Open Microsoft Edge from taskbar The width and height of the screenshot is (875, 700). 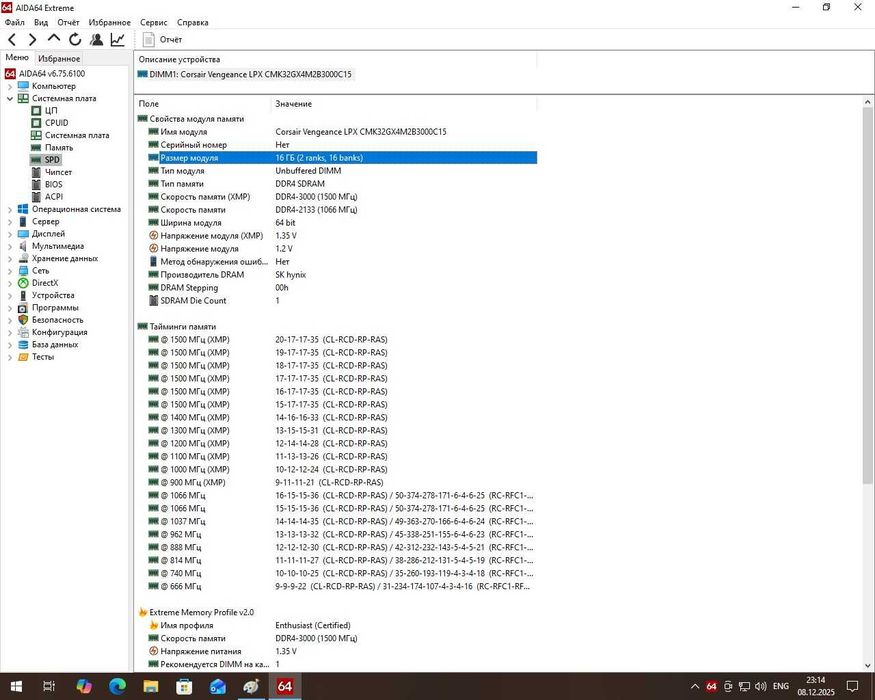[x=117, y=686]
